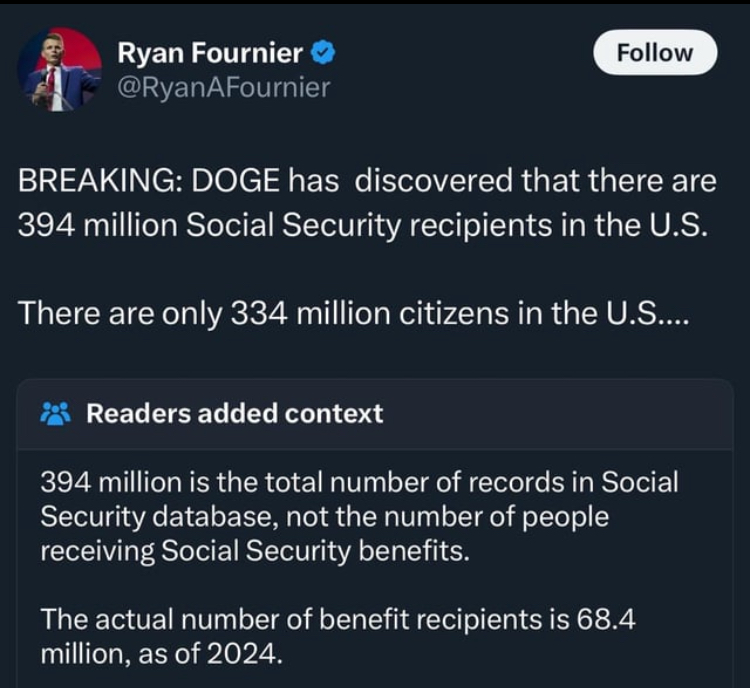Click the blue verified checkmark badge
Image resolution: width=750 pixels, height=688 pixels.
323,53
